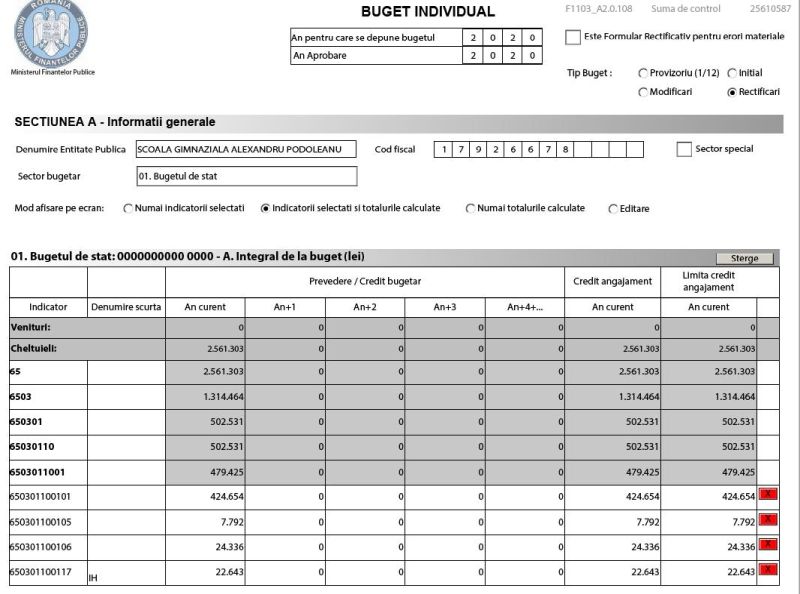Choose the Modificari budget type
The height and width of the screenshot is (594, 800).
[x=643, y=92]
